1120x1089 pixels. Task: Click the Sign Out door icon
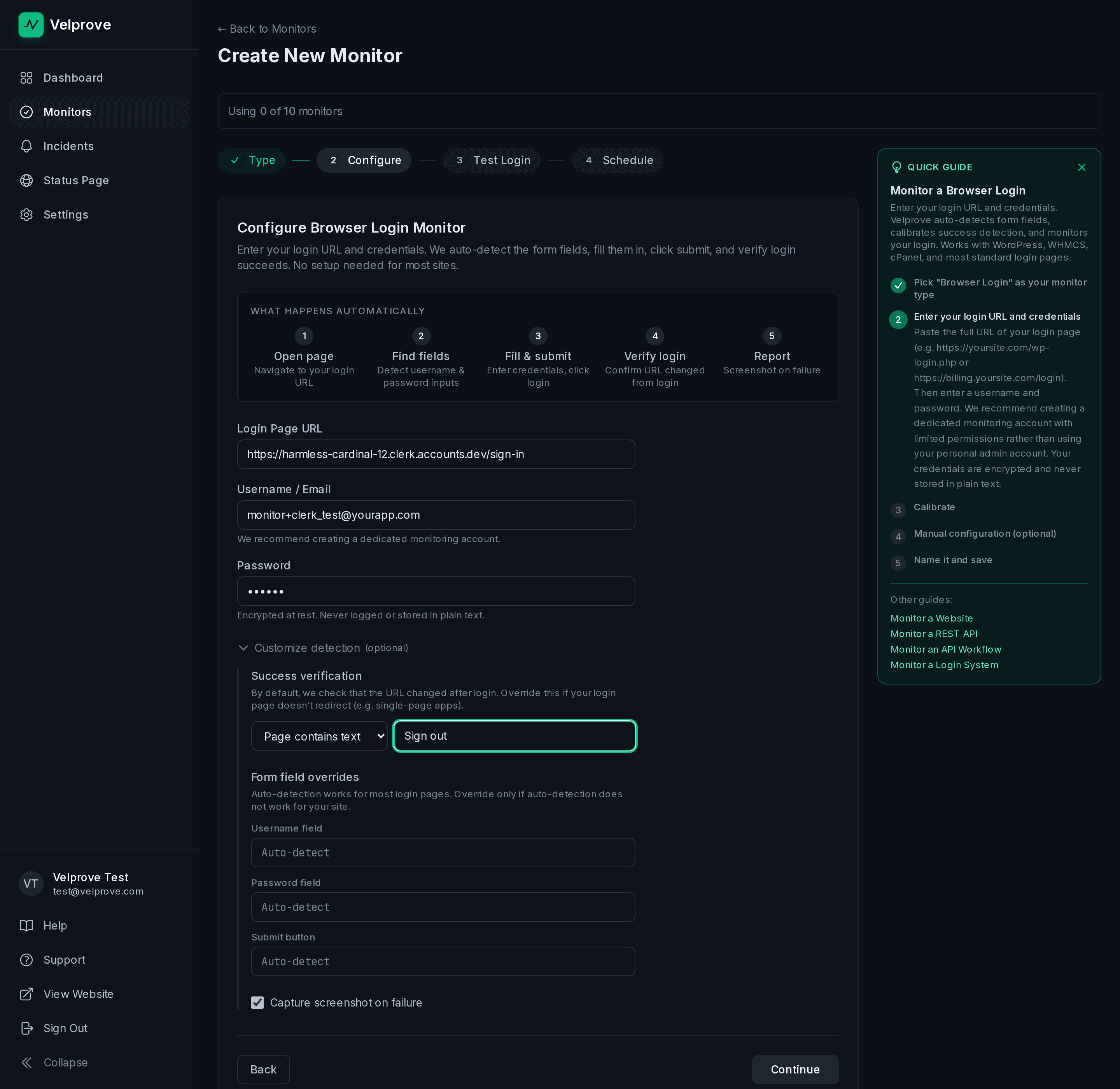tap(26, 1028)
